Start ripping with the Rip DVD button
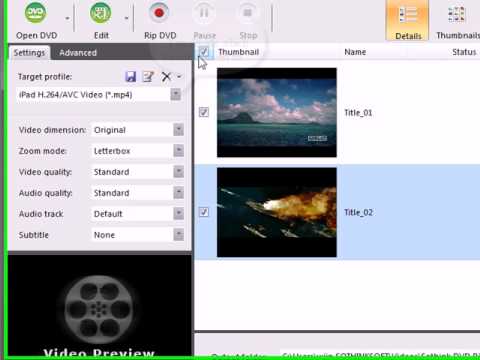The height and width of the screenshot is (360, 480). pyautogui.click(x=160, y=20)
